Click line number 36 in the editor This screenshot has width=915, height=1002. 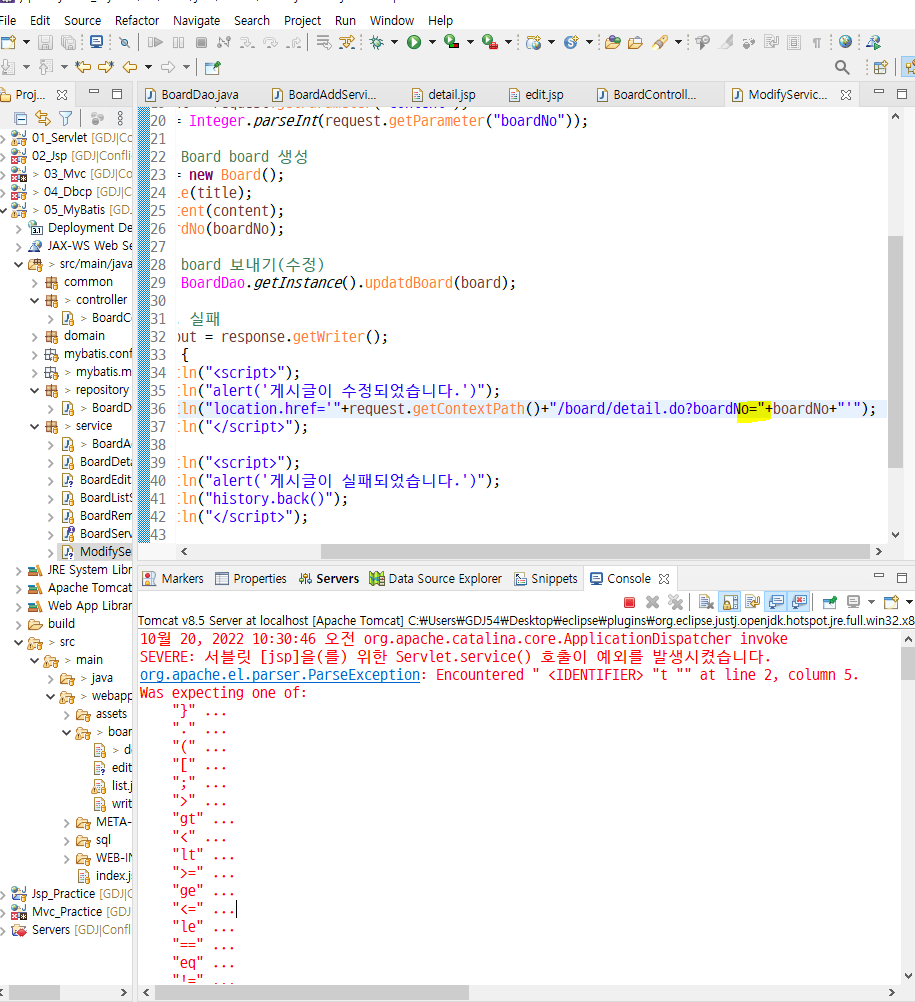click(x=158, y=409)
